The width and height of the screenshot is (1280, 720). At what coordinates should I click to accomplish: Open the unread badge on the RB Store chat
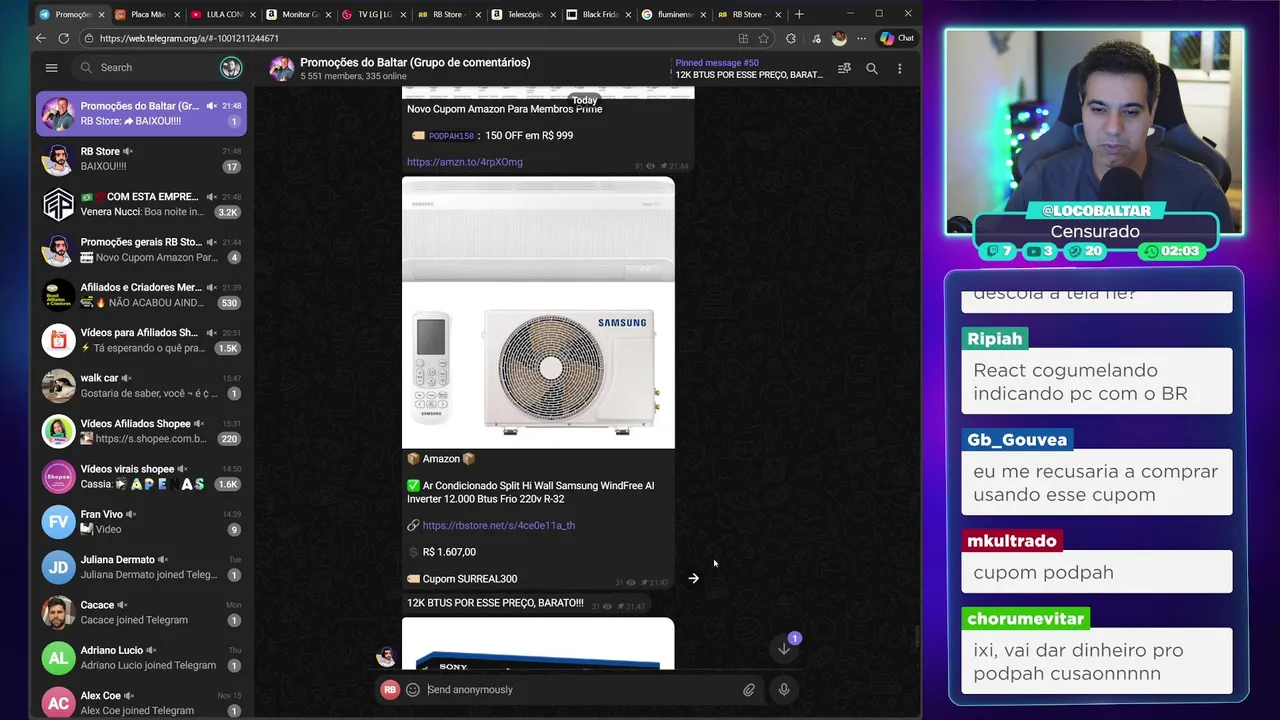click(231, 167)
